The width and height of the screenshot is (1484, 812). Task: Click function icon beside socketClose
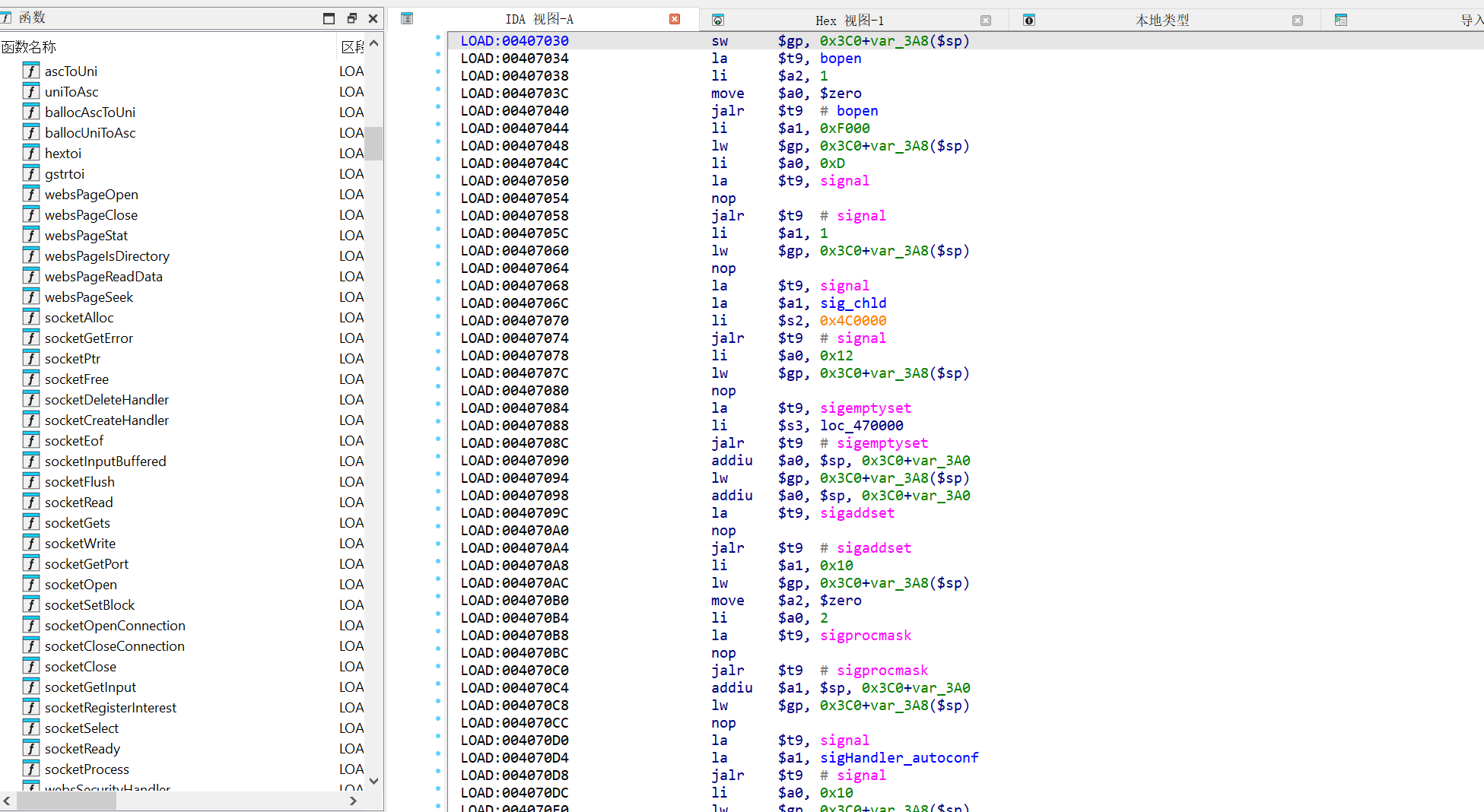tap(31, 666)
